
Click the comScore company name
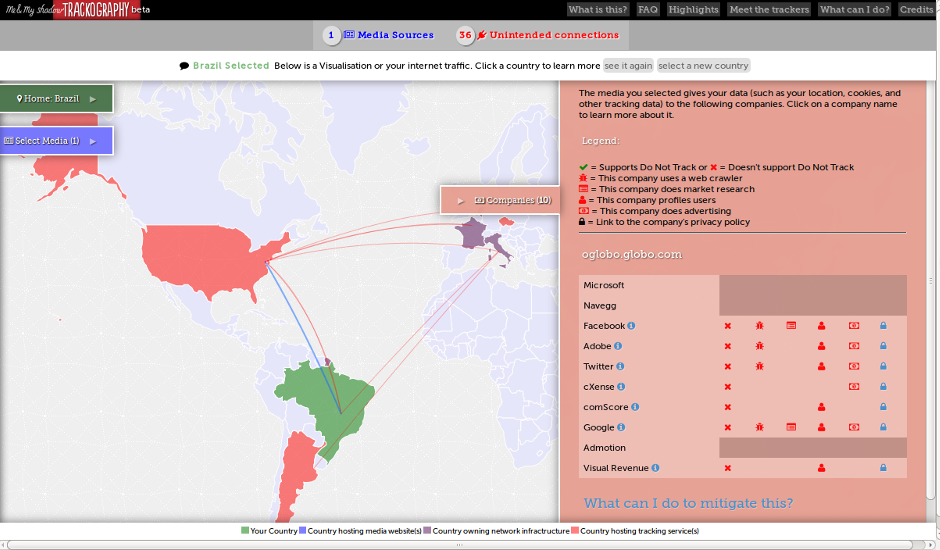click(x=605, y=407)
